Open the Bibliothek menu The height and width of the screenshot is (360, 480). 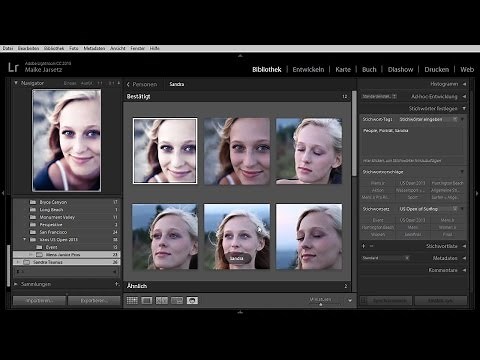click(54, 48)
